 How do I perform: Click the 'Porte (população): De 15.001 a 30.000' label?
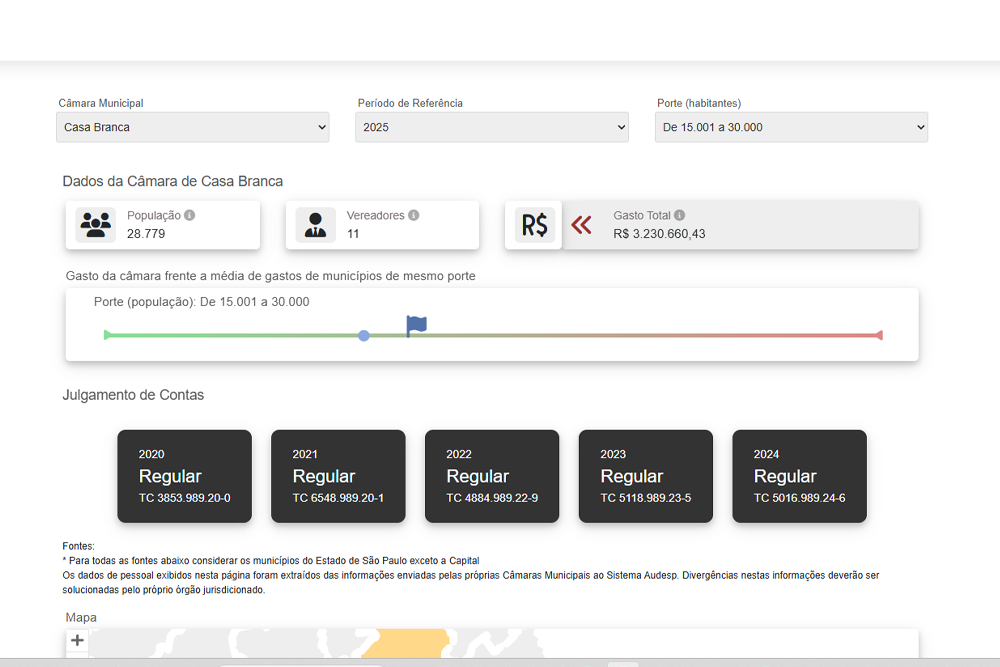(x=202, y=302)
